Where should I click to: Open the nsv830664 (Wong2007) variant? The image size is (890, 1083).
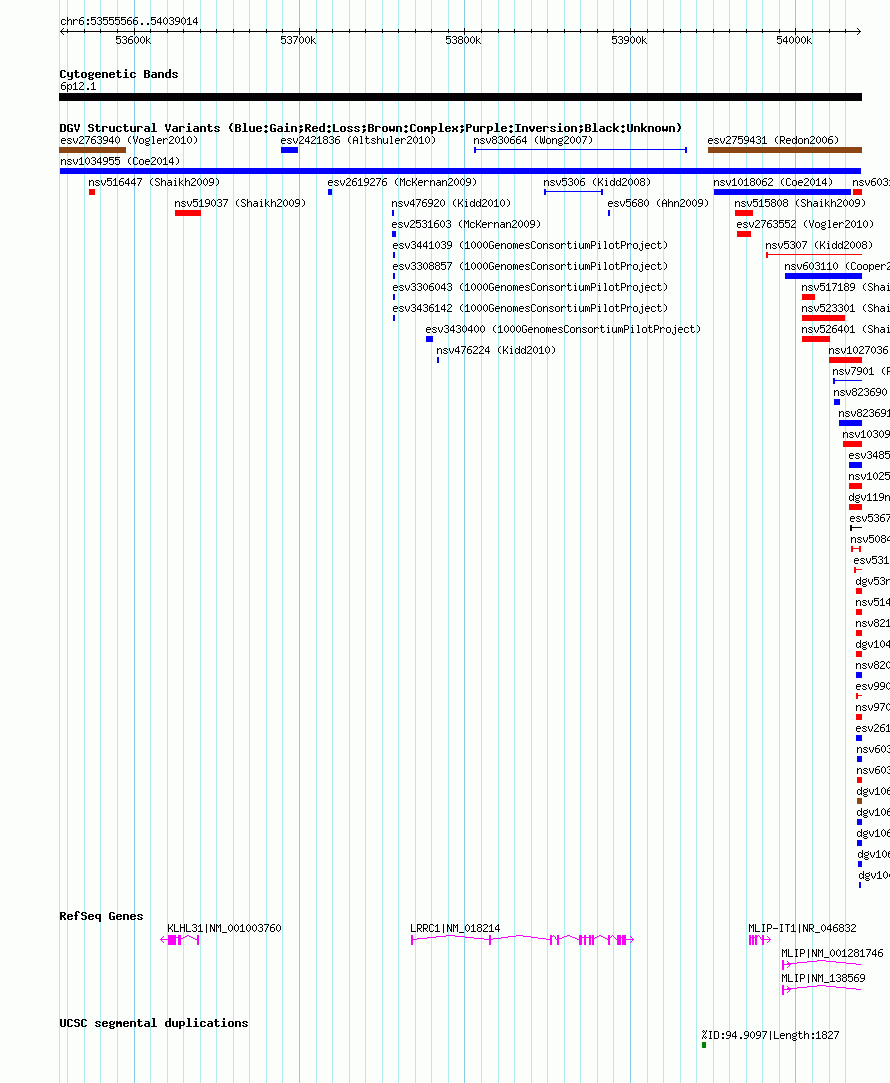(533, 140)
